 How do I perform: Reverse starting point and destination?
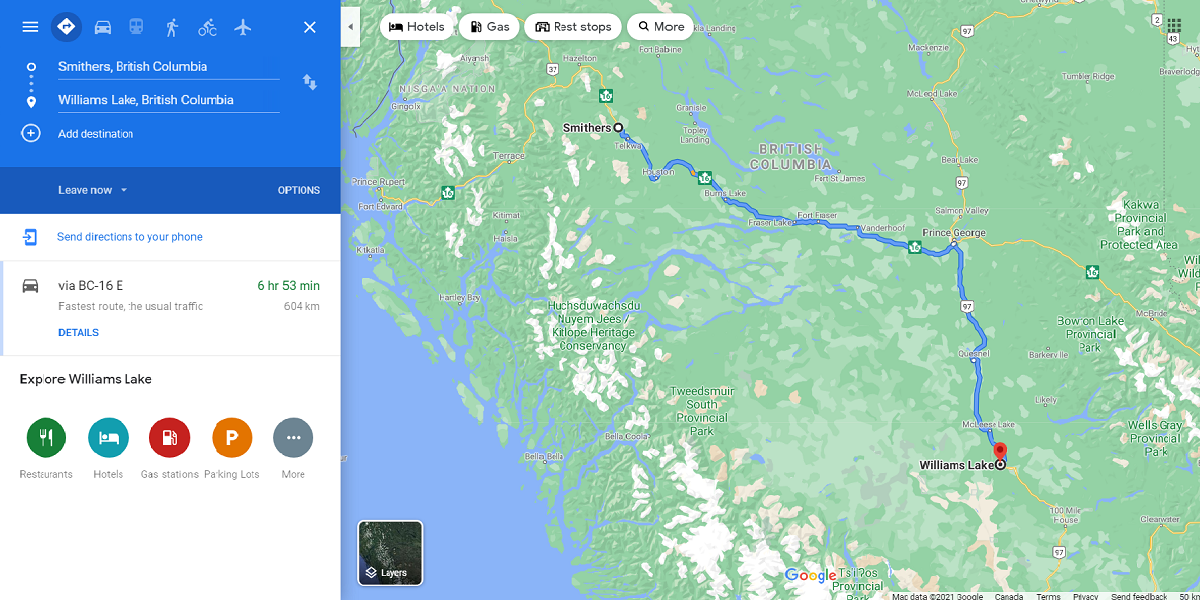tap(310, 82)
